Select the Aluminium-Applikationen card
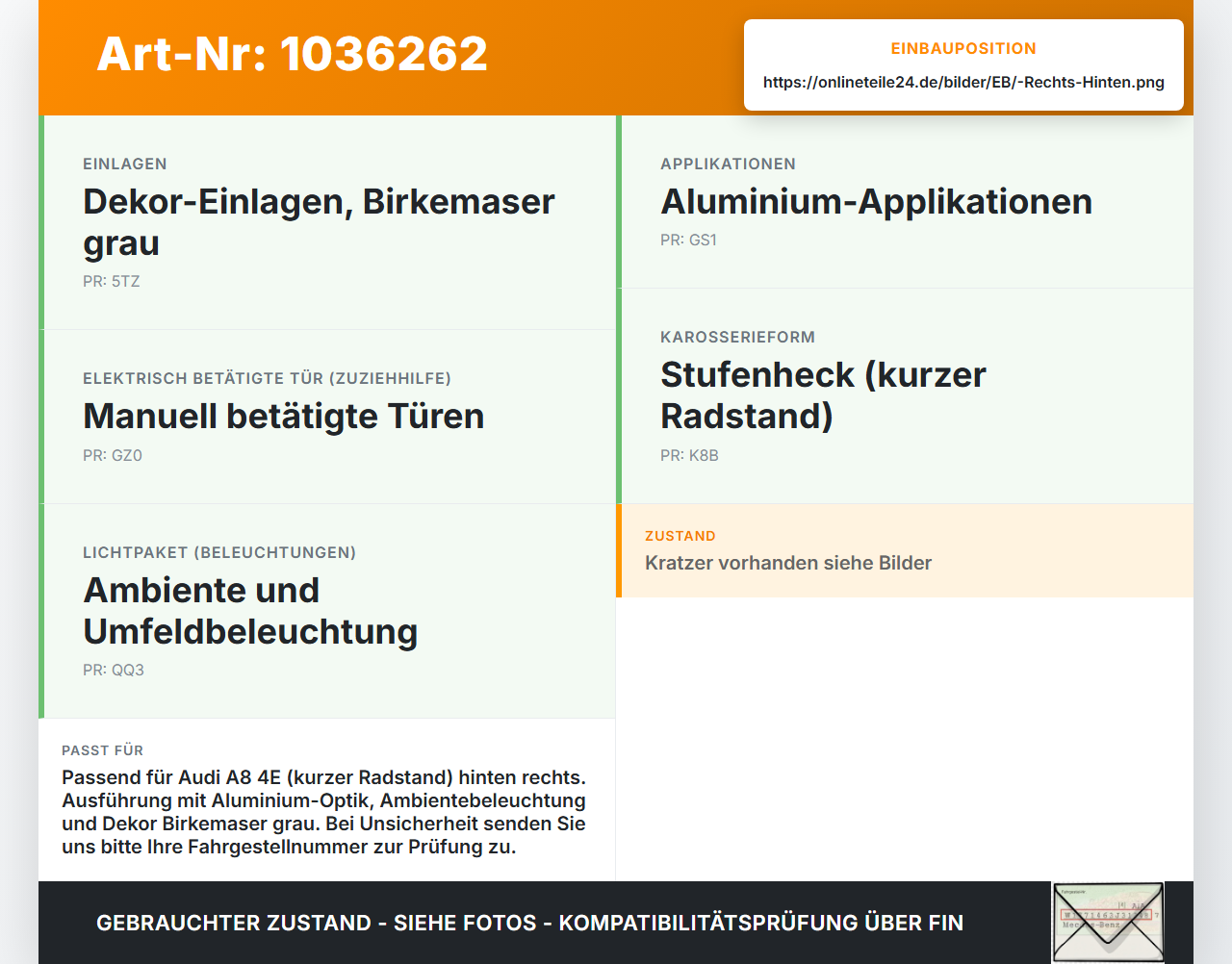Screen dimensions: 1232x964 point(905,202)
